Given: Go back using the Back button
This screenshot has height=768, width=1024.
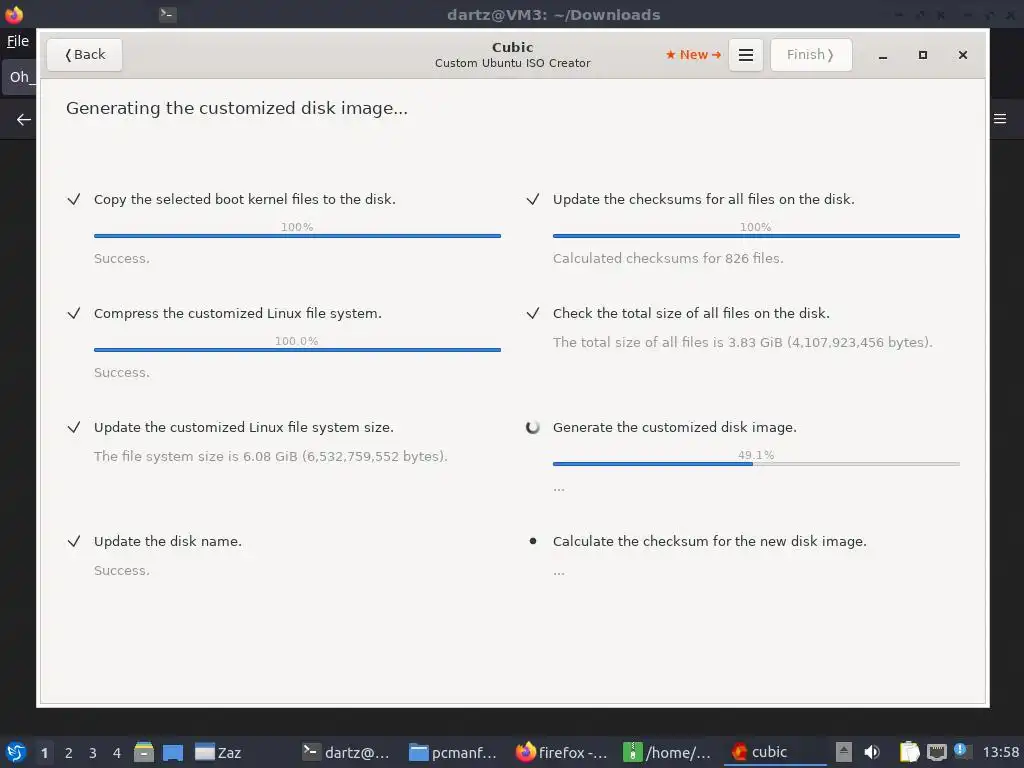Looking at the screenshot, I should 84,55.
